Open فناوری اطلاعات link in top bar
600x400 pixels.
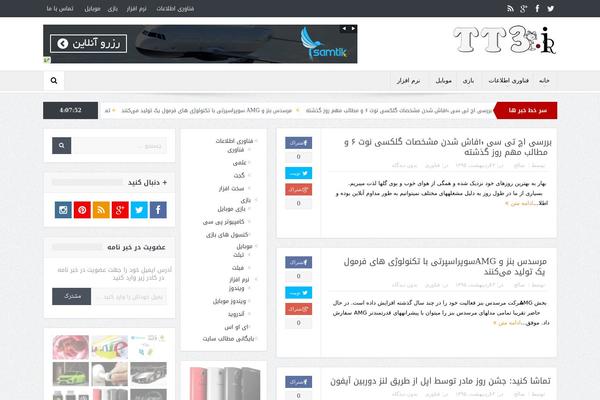click(175, 8)
